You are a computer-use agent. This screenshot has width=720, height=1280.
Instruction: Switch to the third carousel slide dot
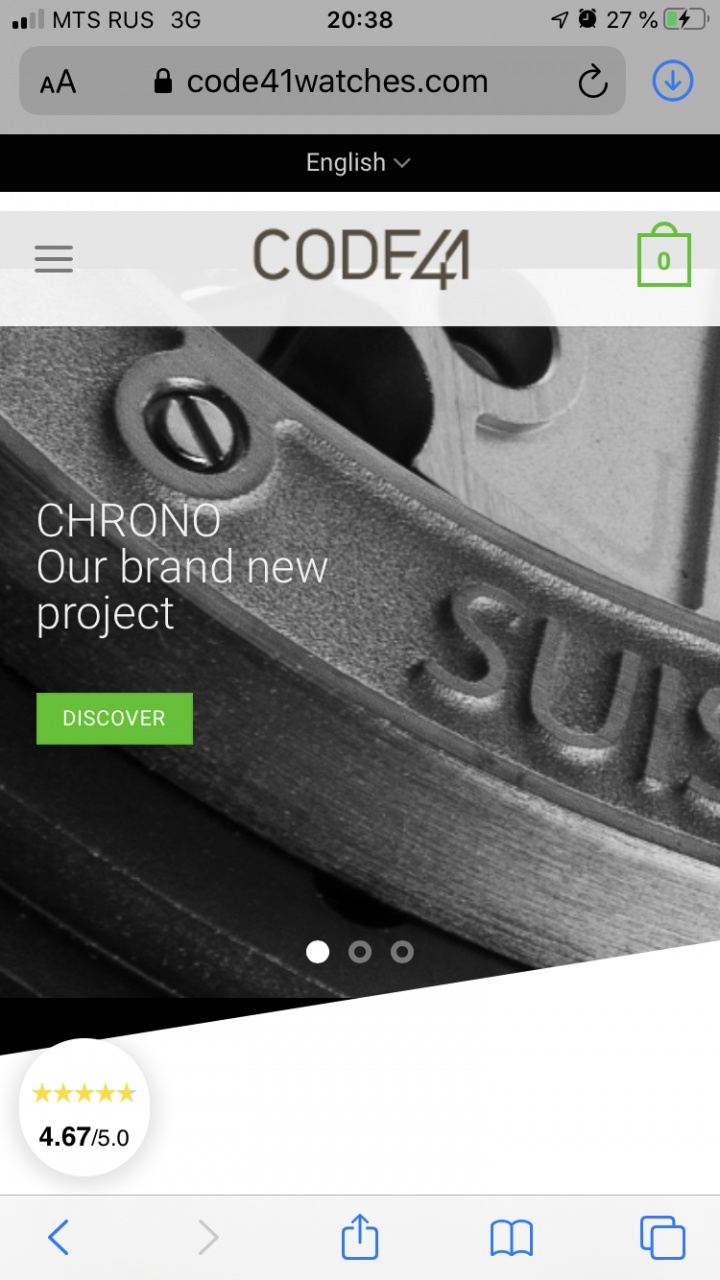(402, 951)
